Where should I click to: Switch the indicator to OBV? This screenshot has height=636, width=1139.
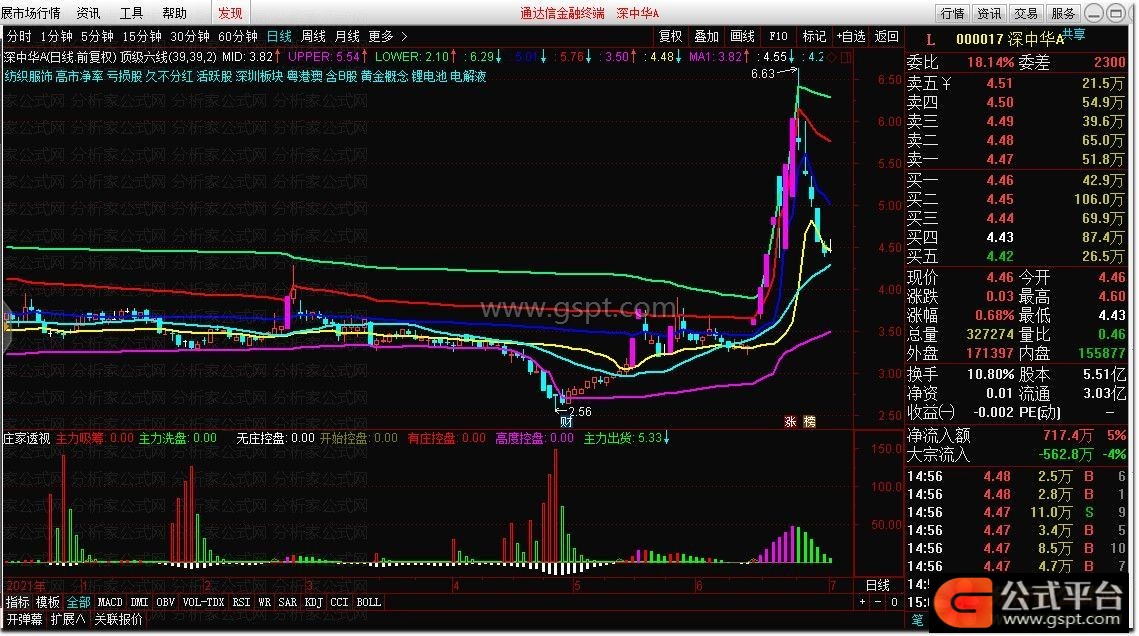(x=166, y=602)
